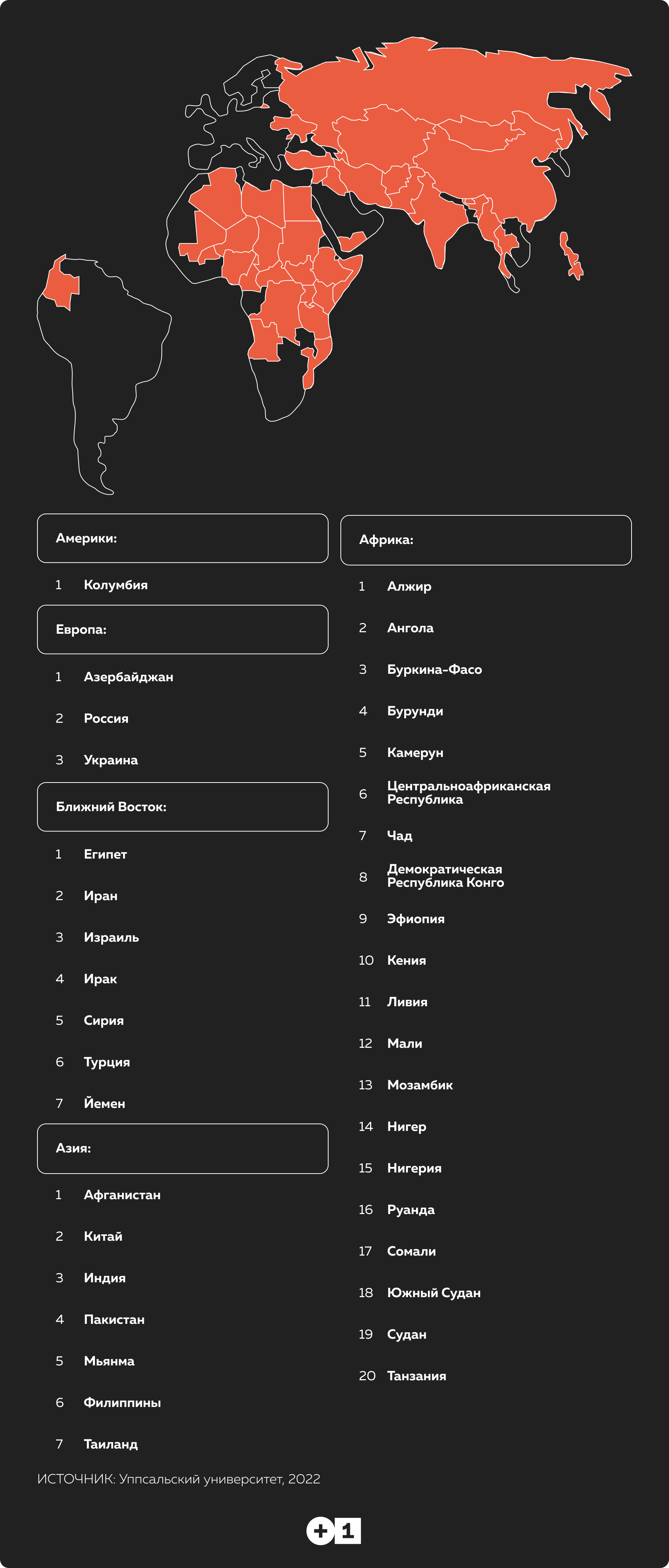This screenshot has width=669, height=1568.
Task: Click the Европа: section header
Action: [x=182, y=629]
